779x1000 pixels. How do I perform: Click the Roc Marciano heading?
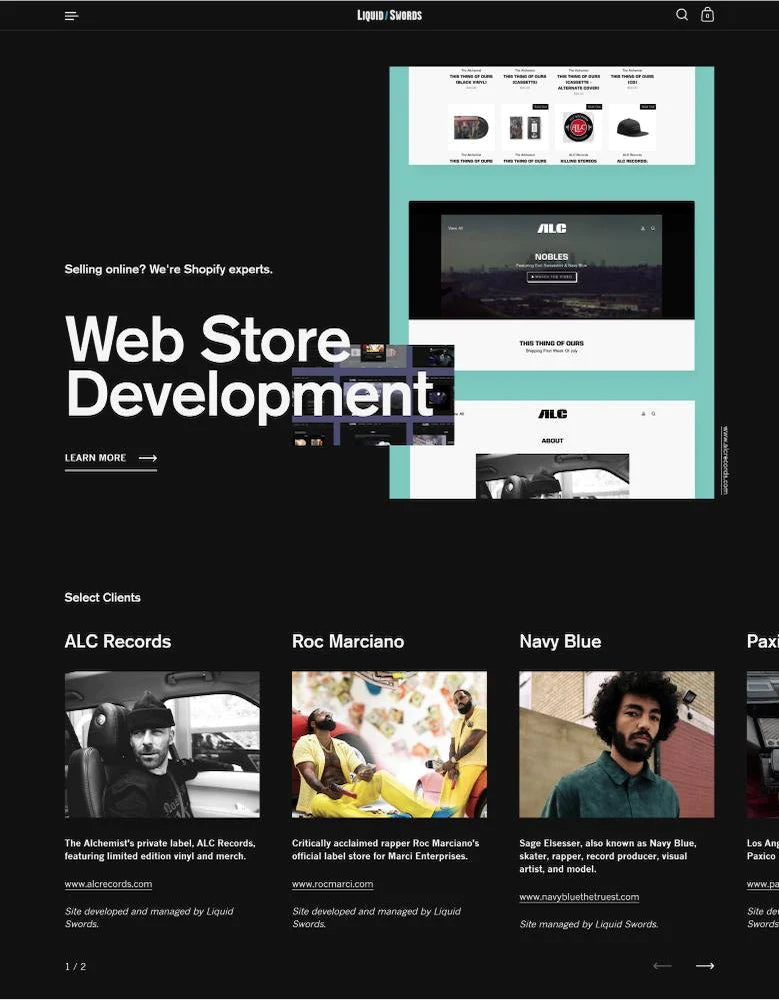347,641
